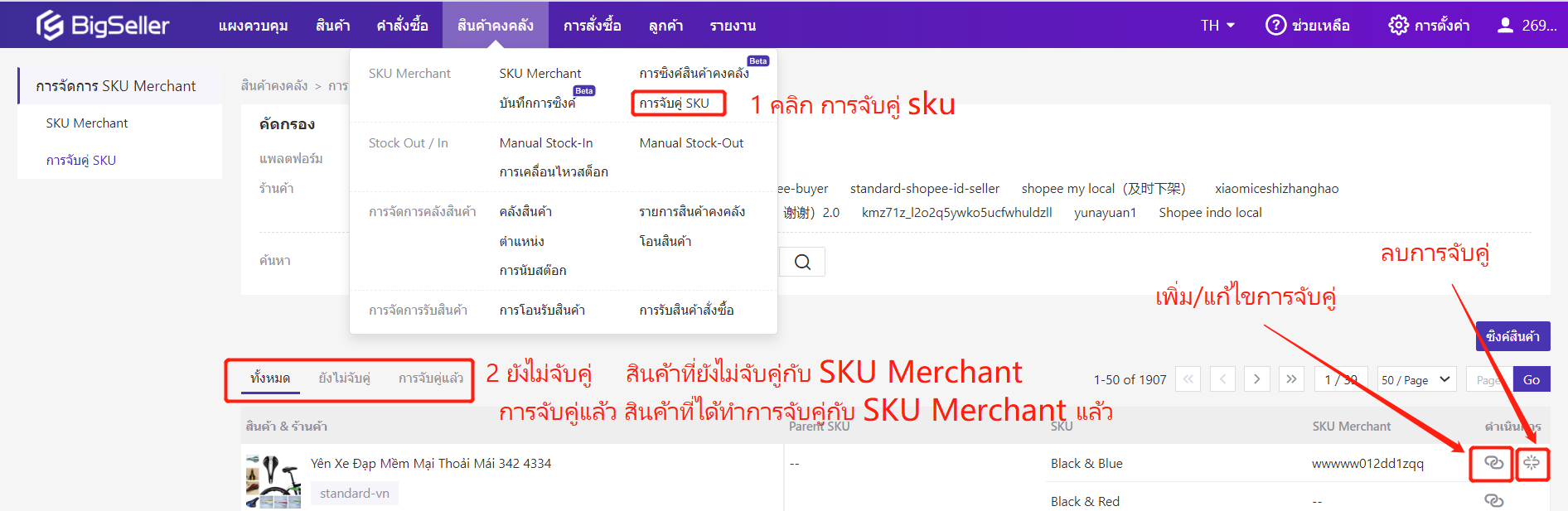Switch to การจับคู่แล้ว tab

(431, 378)
